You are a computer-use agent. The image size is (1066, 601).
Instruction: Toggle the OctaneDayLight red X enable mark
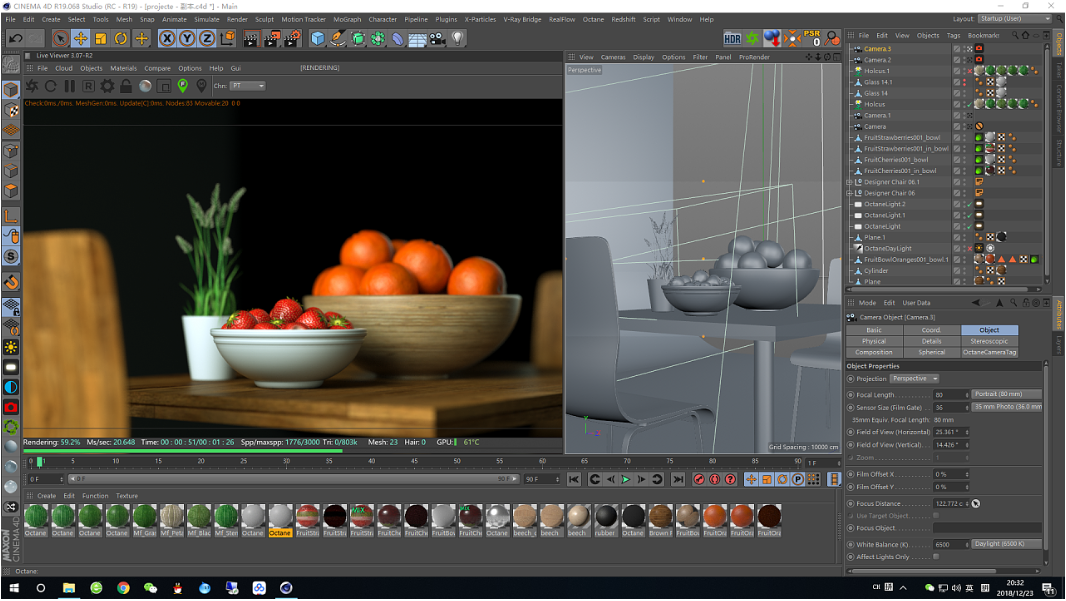coord(969,249)
